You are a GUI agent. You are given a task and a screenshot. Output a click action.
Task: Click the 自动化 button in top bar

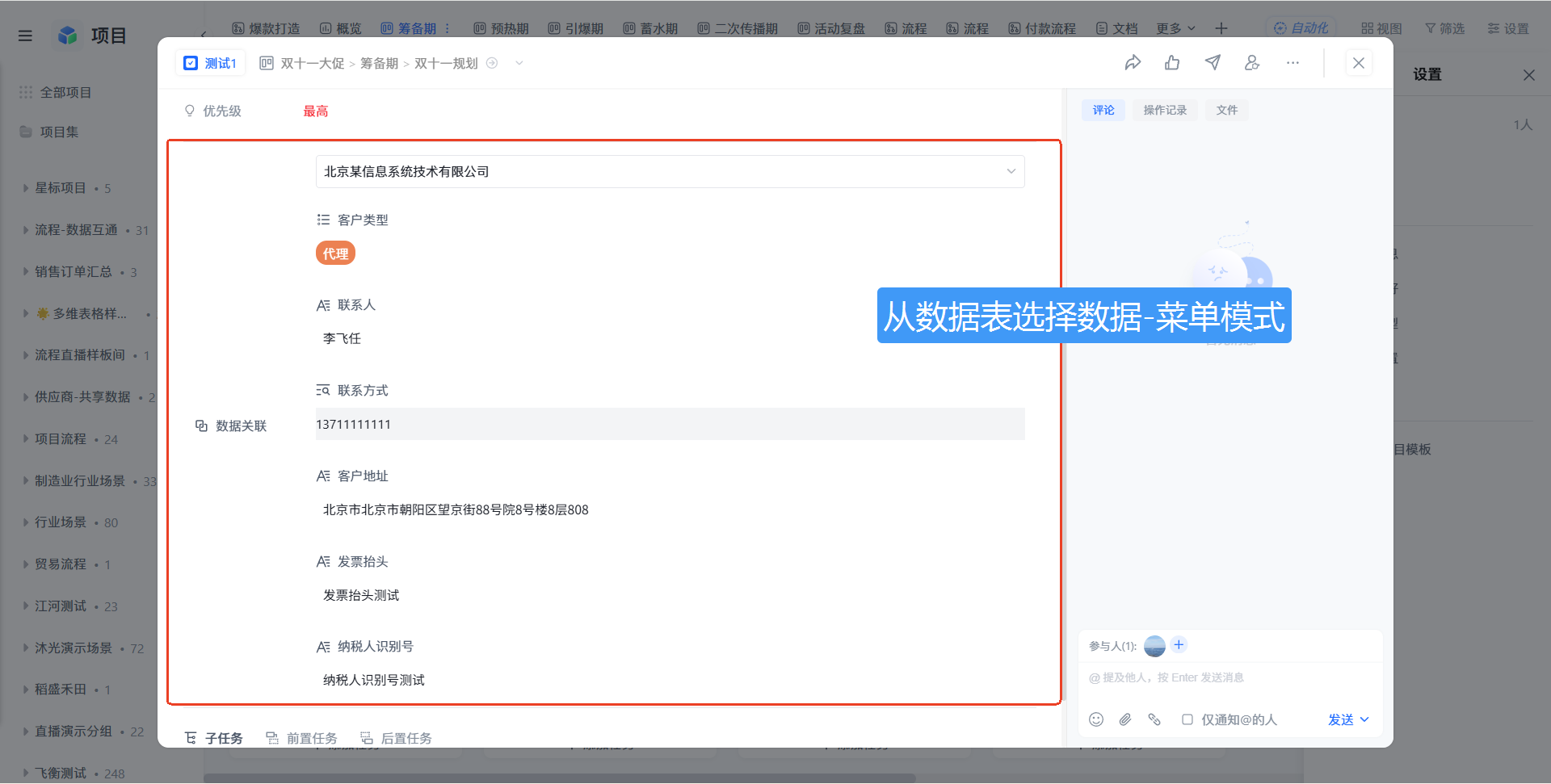pos(1301,28)
